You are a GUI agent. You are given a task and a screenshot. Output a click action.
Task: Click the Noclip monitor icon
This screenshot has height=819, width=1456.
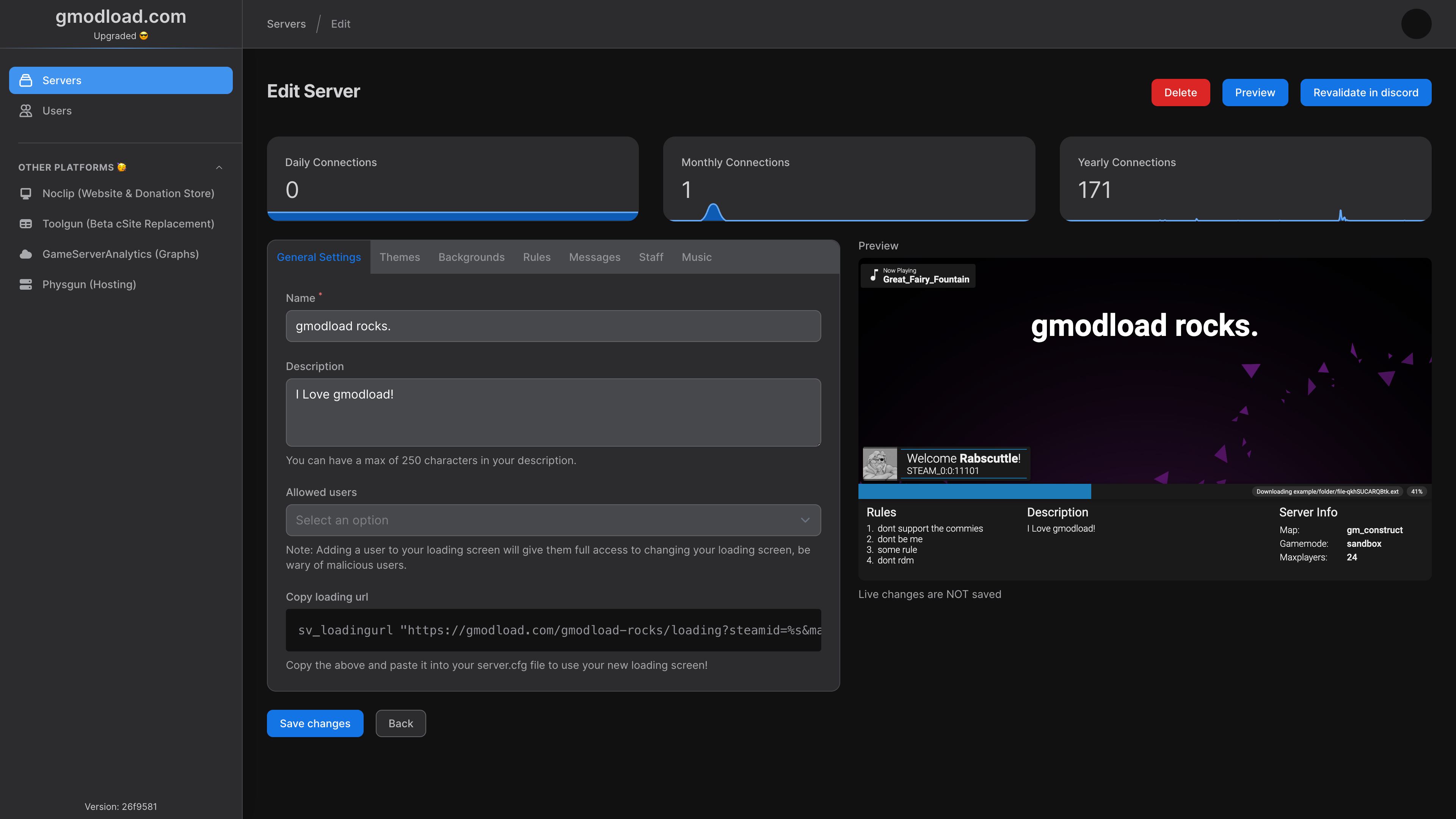coord(26,193)
